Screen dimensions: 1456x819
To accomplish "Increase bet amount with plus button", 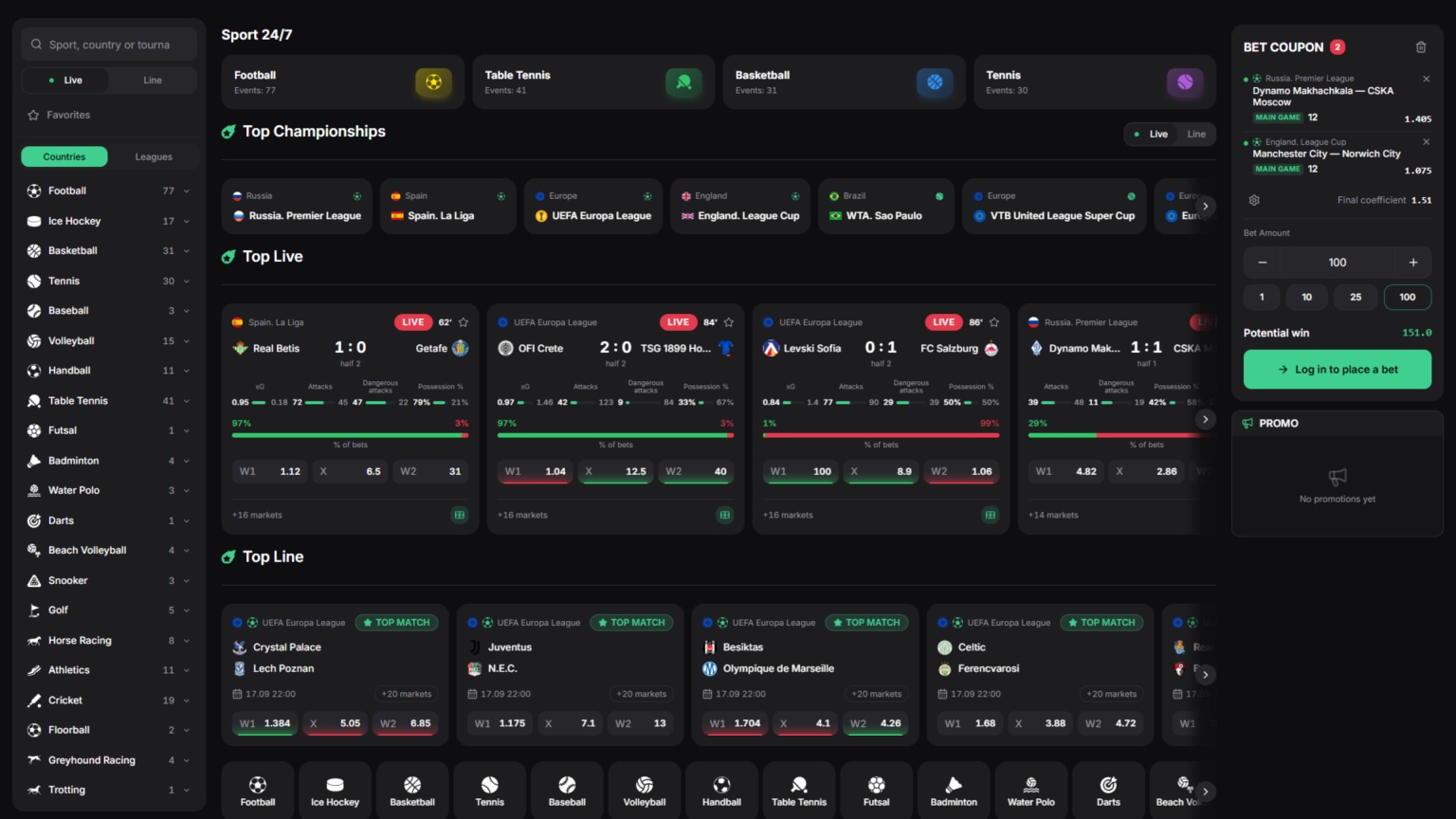I will coord(1413,263).
